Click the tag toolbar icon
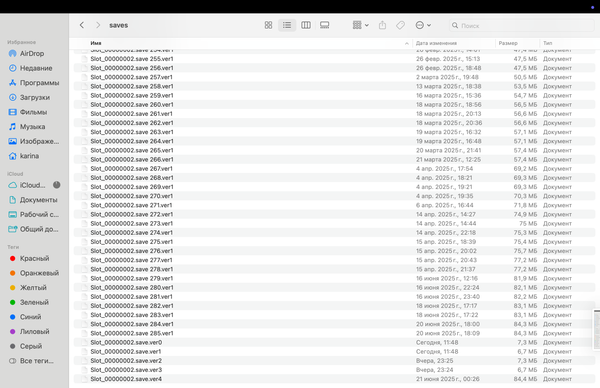 tap(400, 25)
